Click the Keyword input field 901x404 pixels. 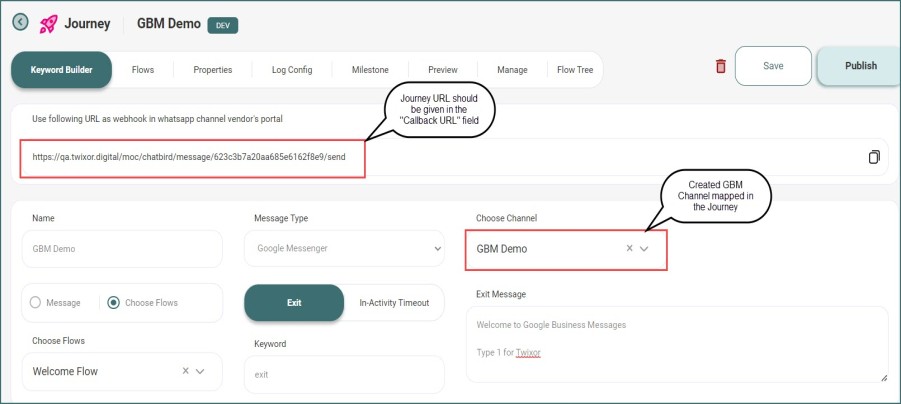pyautogui.click(x=344, y=375)
